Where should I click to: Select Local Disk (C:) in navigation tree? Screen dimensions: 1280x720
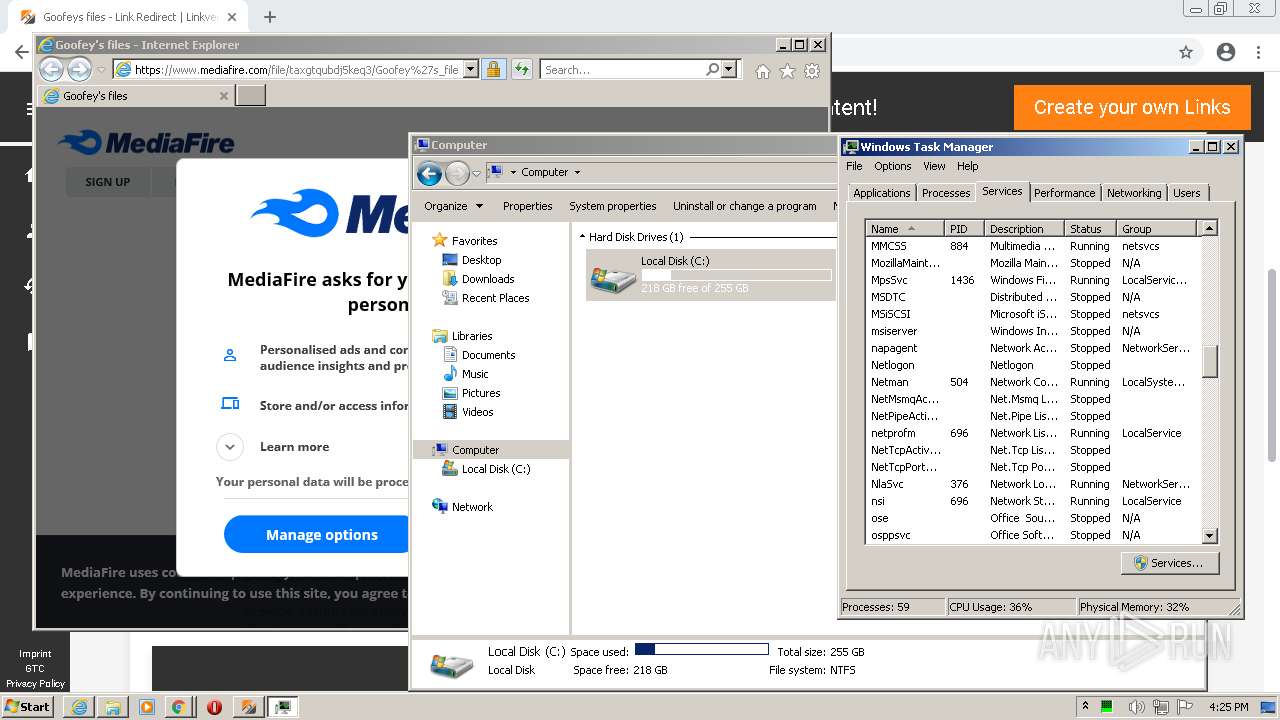pyautogui.click(x=496, y=469)
